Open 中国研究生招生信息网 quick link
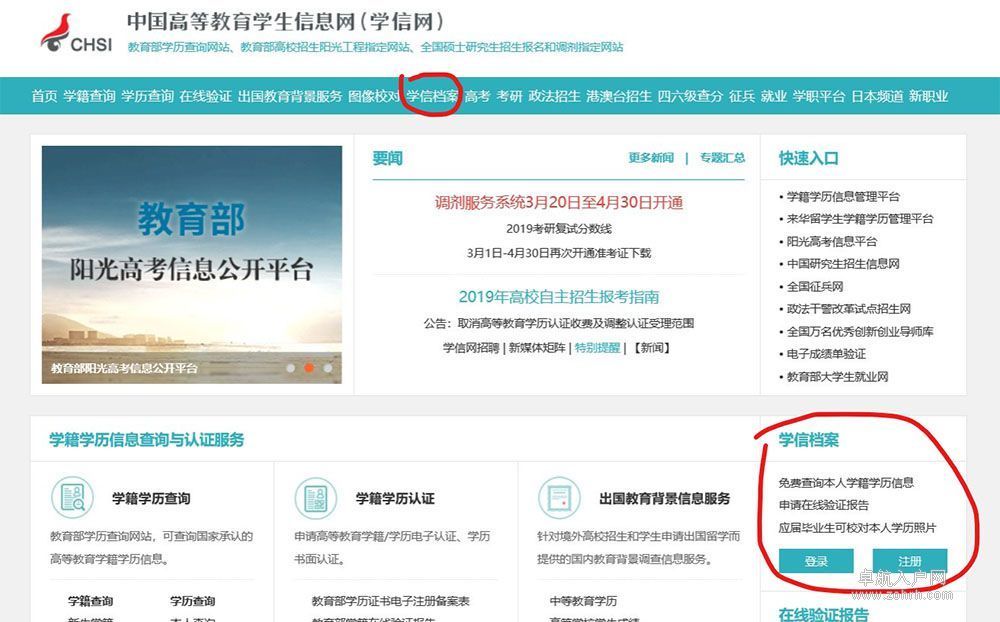The image size is (1000, 622). [x=843, y=263]
